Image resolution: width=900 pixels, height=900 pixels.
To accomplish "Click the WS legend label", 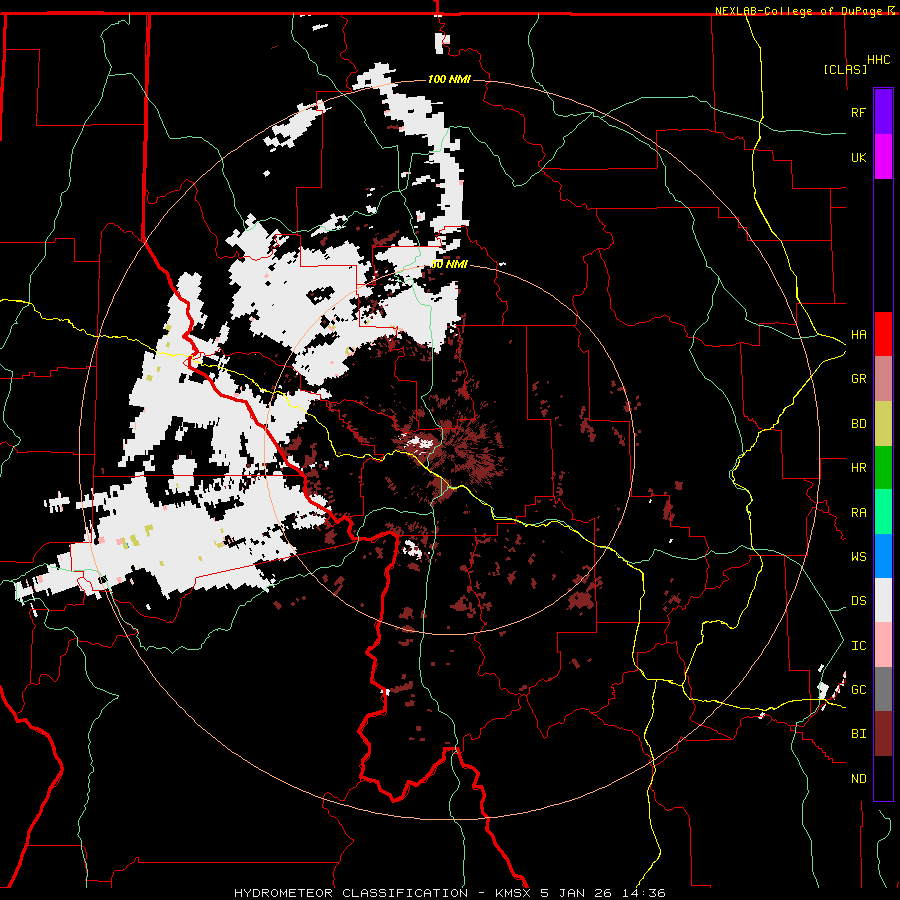I will point(858,557).
